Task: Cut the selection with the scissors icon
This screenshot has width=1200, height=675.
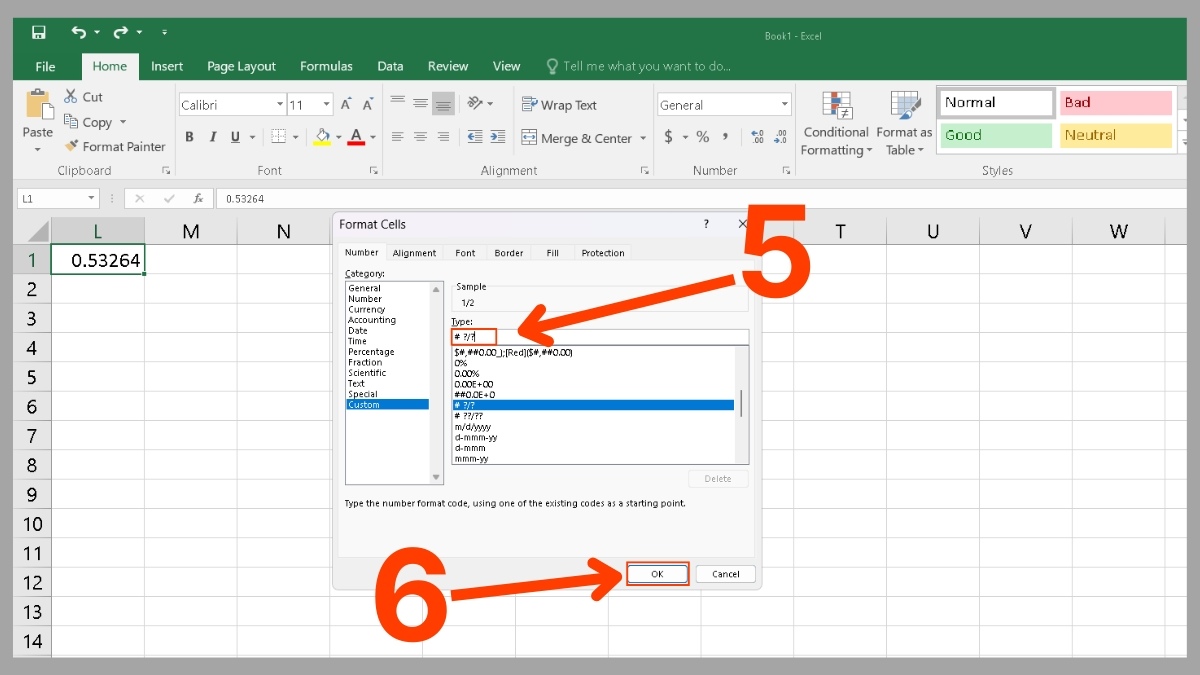Action: coord(71,97)
